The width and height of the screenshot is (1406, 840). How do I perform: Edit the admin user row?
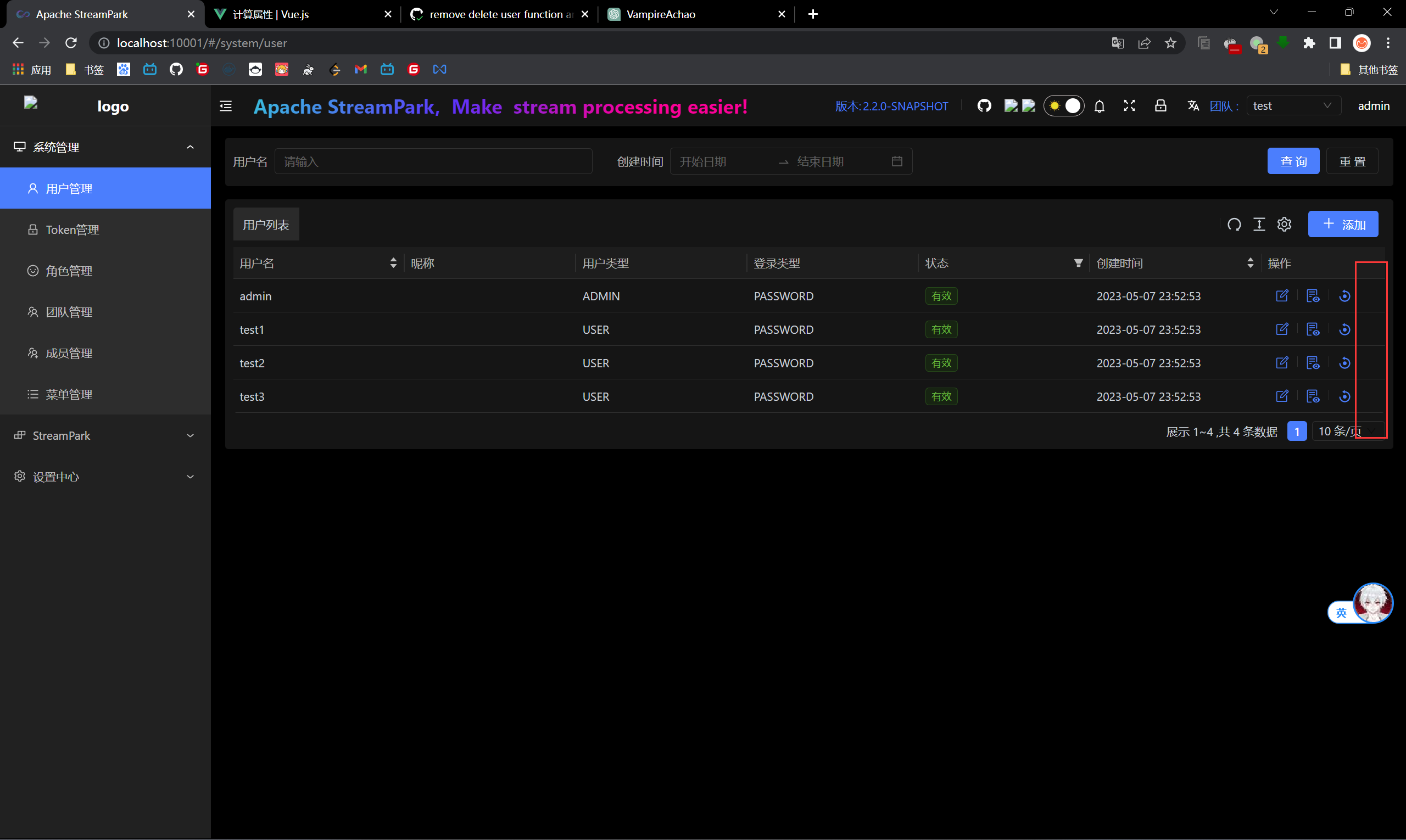click(x=1282, y=296)
